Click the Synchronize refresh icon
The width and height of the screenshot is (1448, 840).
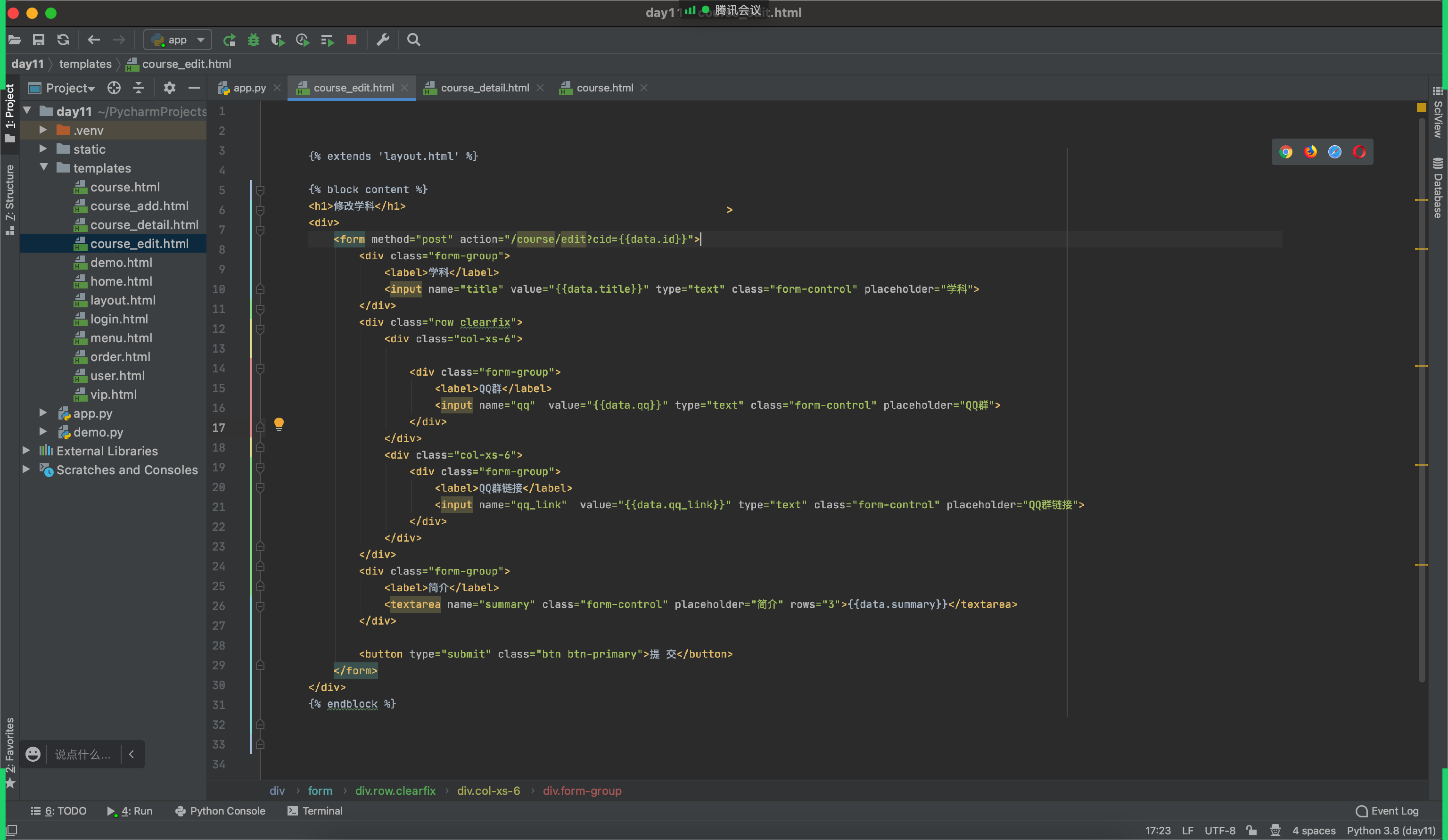[x=63, y=40]
